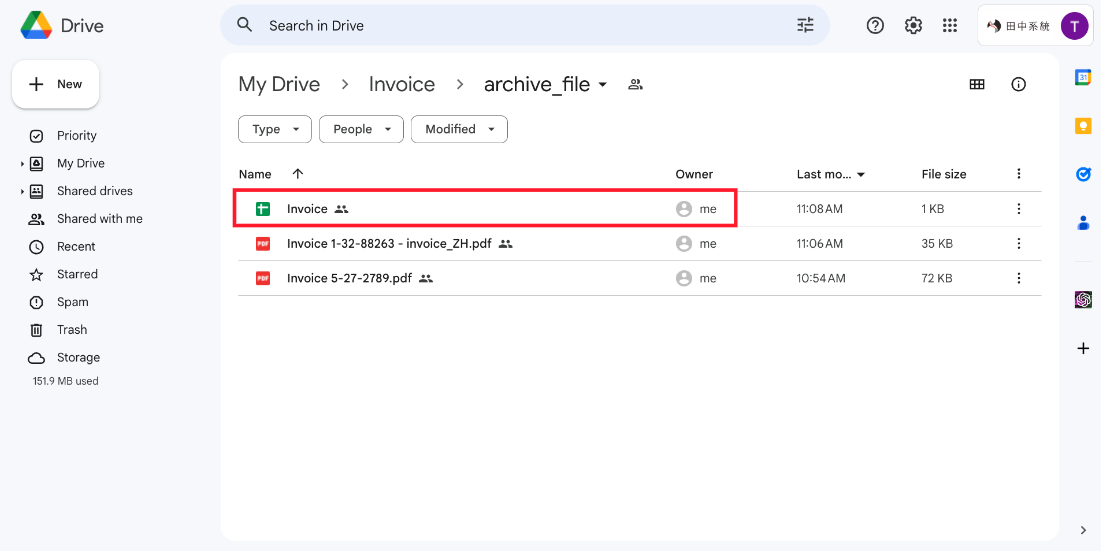Open search options filter icon
The width and height of the screenshot is (1101, 551).
805,26
